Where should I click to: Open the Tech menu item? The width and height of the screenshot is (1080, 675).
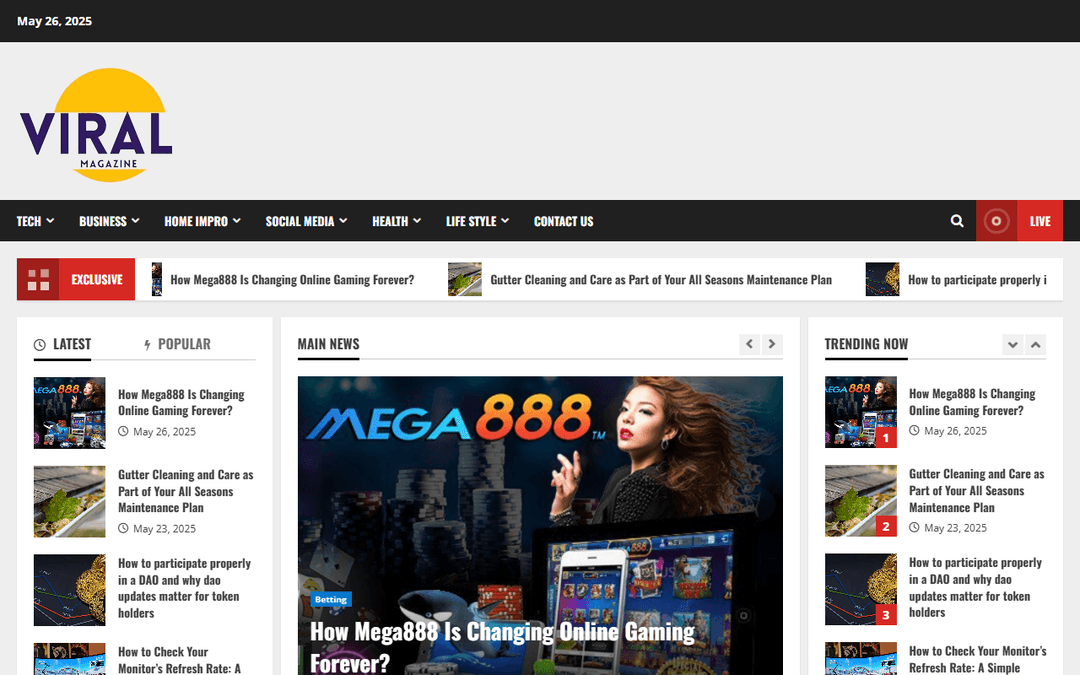[29, 221]
